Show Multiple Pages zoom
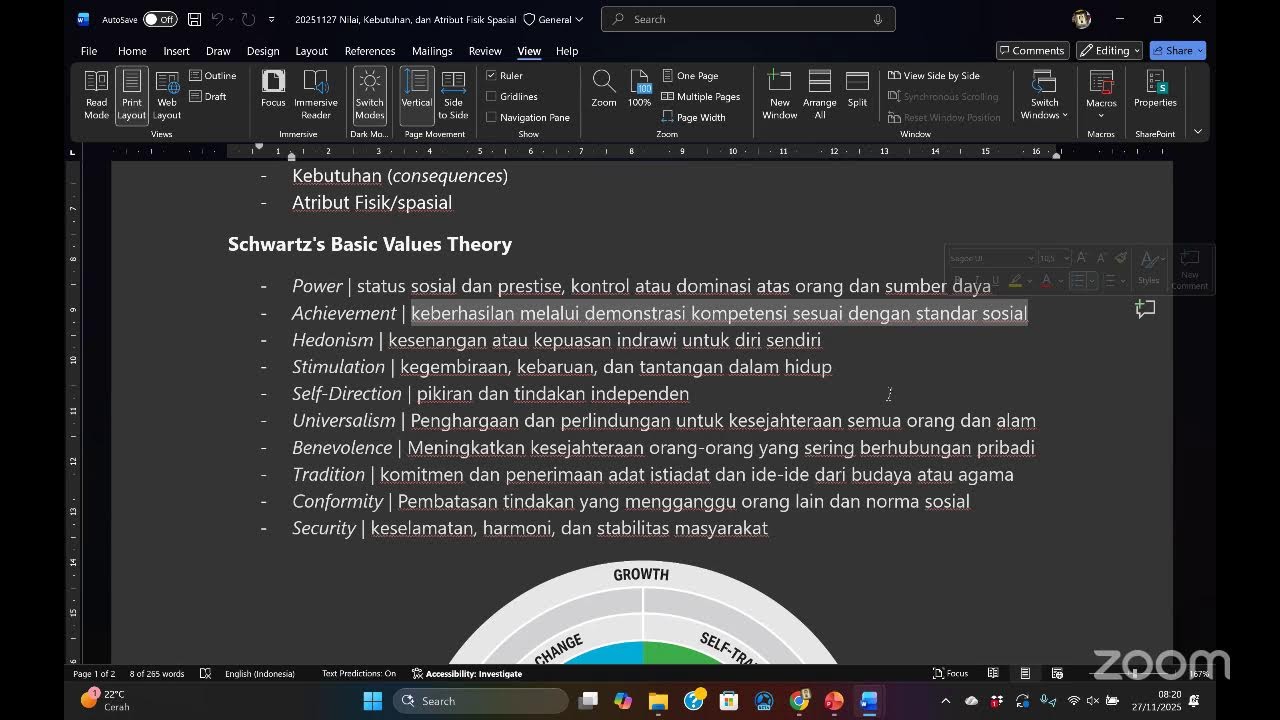Image resolution: width=1280 pixels, height=720 pixels. pyautogui.click(x=701, y=97)
